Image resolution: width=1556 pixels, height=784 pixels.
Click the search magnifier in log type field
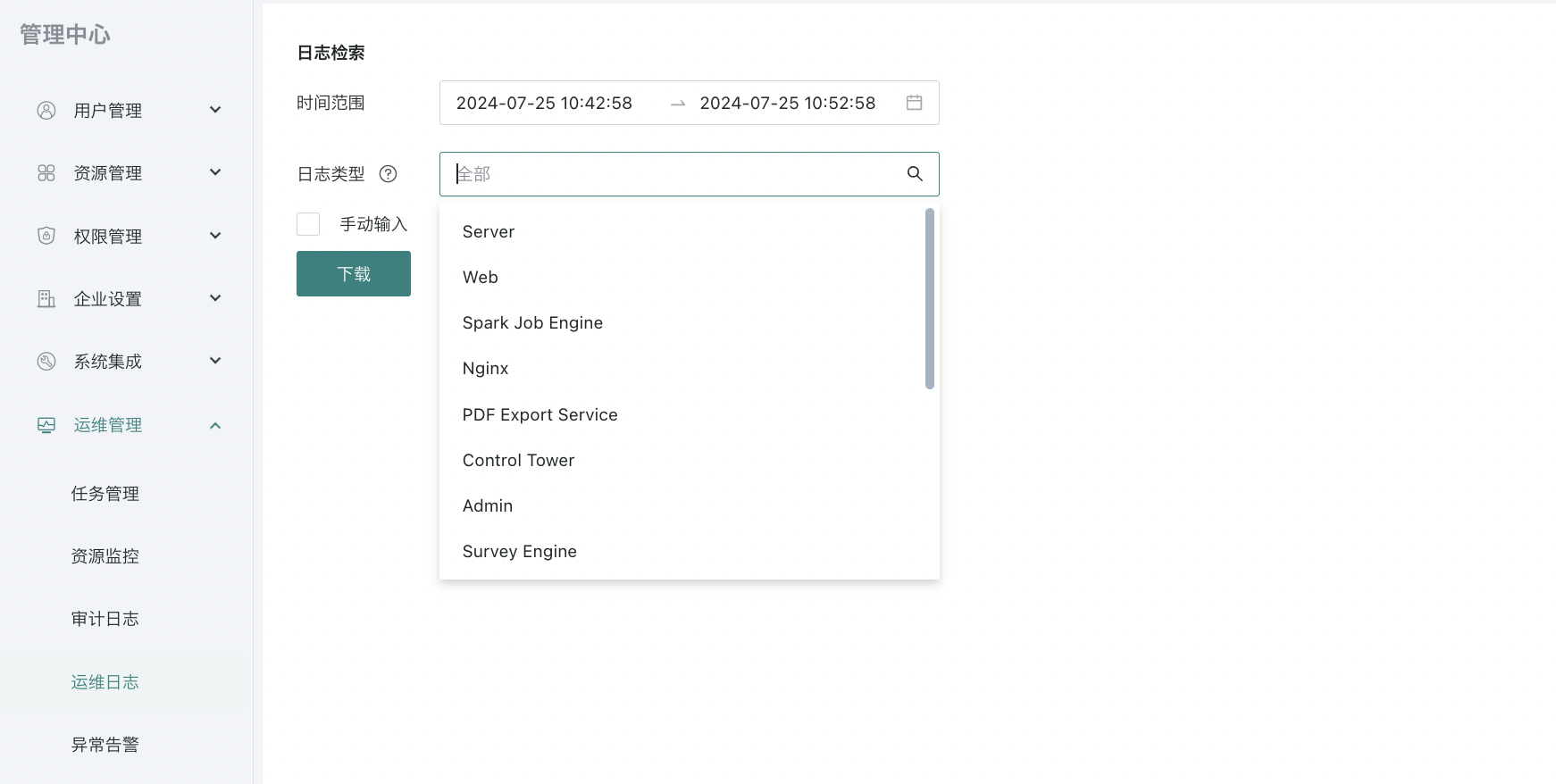[915, 173]
